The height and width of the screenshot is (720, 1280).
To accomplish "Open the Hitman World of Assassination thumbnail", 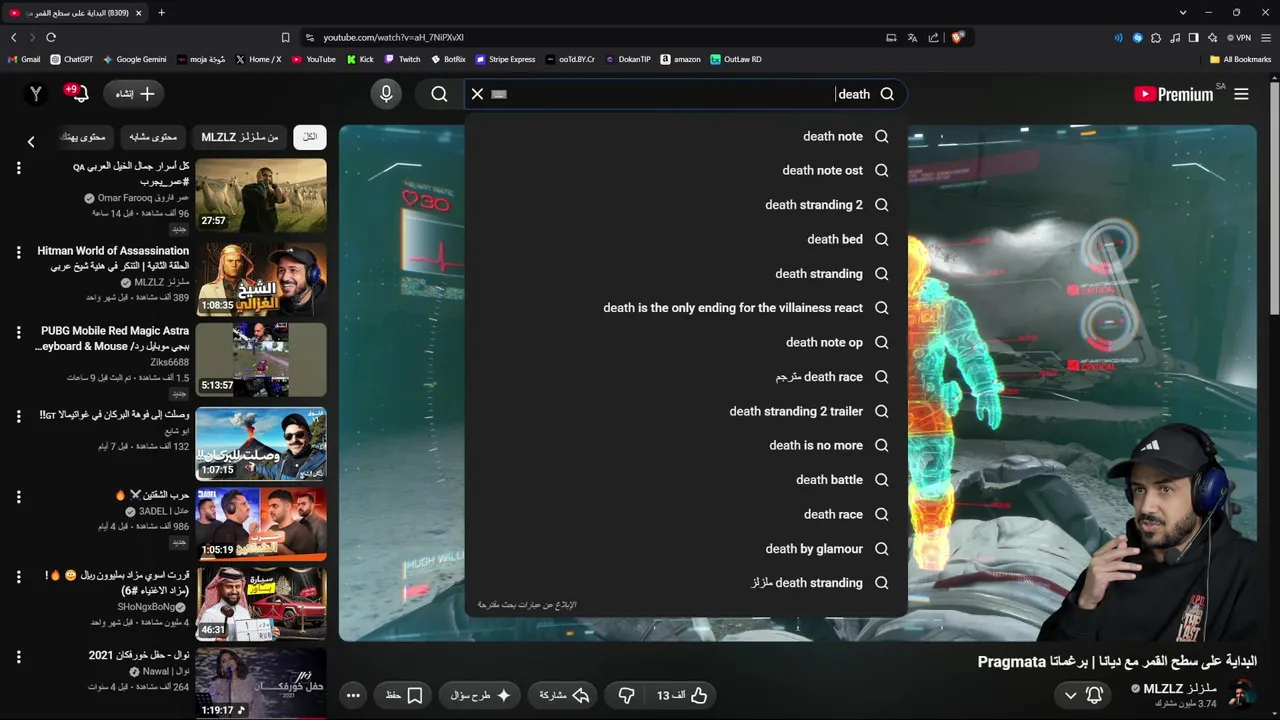I will click(x=261, y=279).
